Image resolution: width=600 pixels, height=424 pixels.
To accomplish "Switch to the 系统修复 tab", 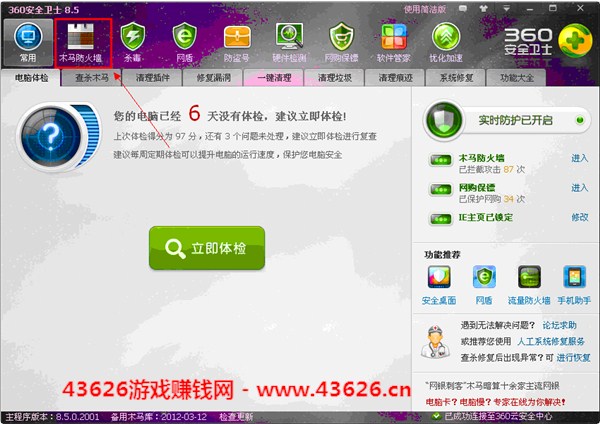I will point(456,78).
